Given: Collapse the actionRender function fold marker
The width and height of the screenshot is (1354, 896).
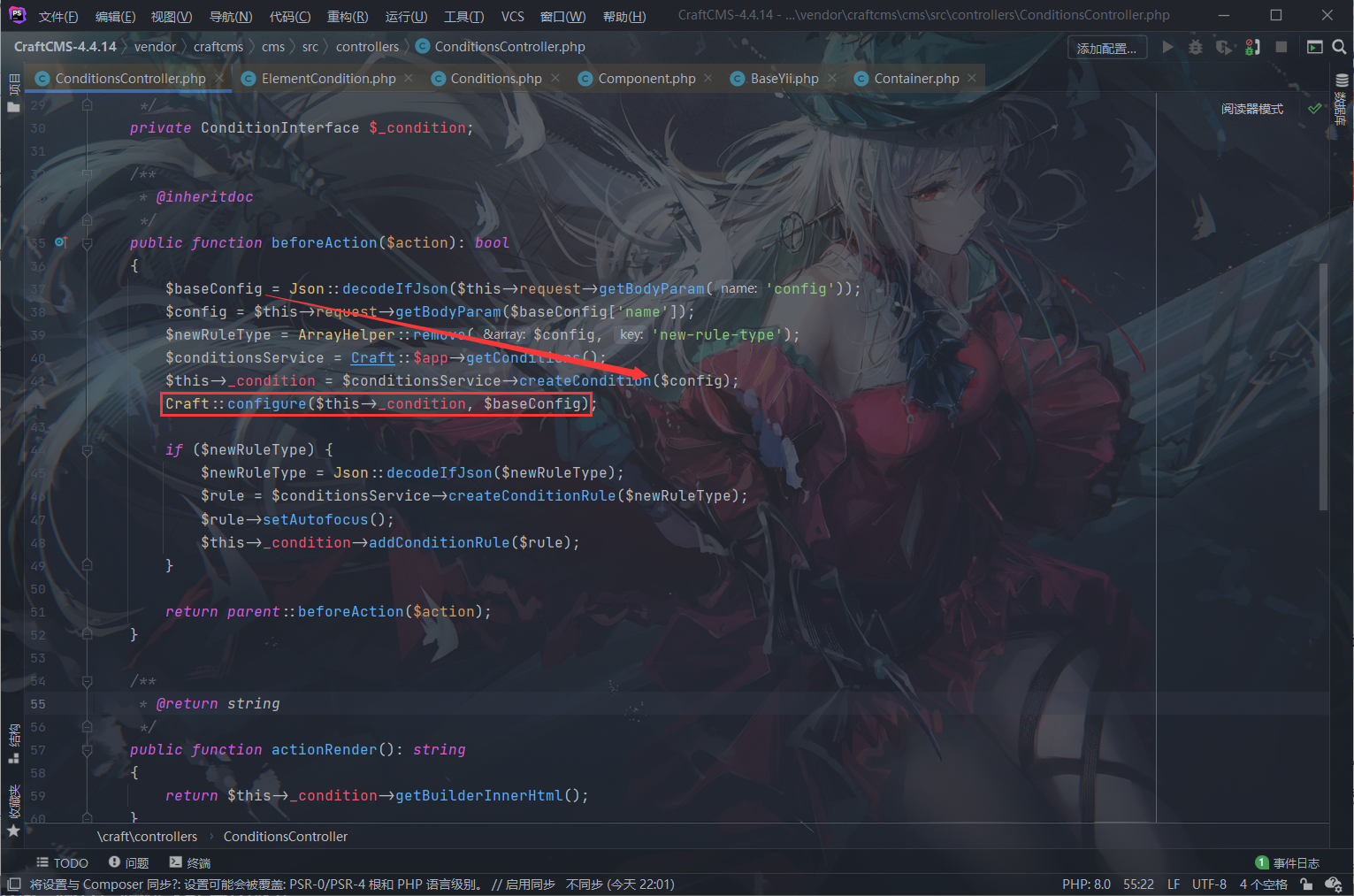Looking at the screenshot, I should click(87, 750).
